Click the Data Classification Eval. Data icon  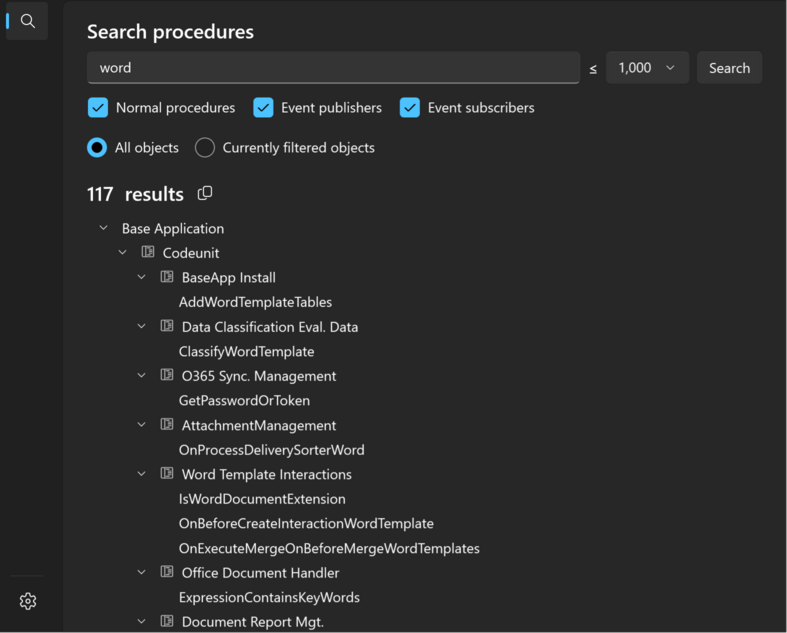pos(167,326)
